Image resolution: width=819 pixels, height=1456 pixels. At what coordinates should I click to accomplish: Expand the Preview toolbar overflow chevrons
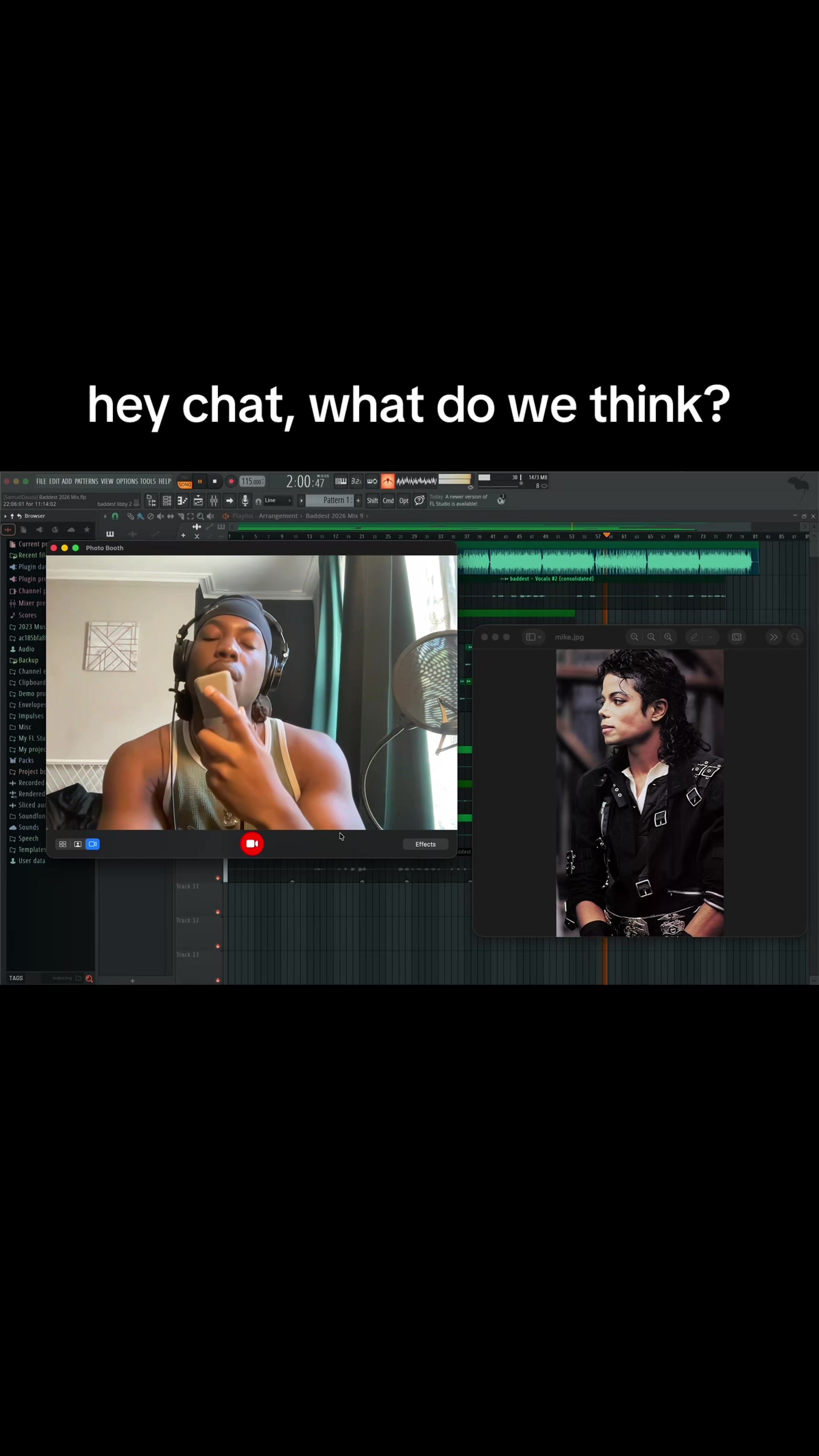tap(773, 637)
